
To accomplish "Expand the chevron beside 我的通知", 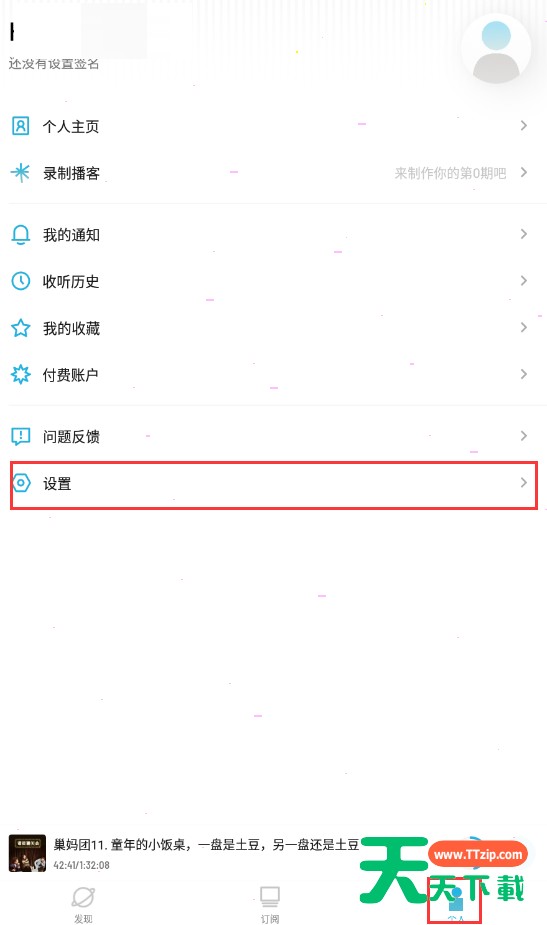I will coord(523,234).
